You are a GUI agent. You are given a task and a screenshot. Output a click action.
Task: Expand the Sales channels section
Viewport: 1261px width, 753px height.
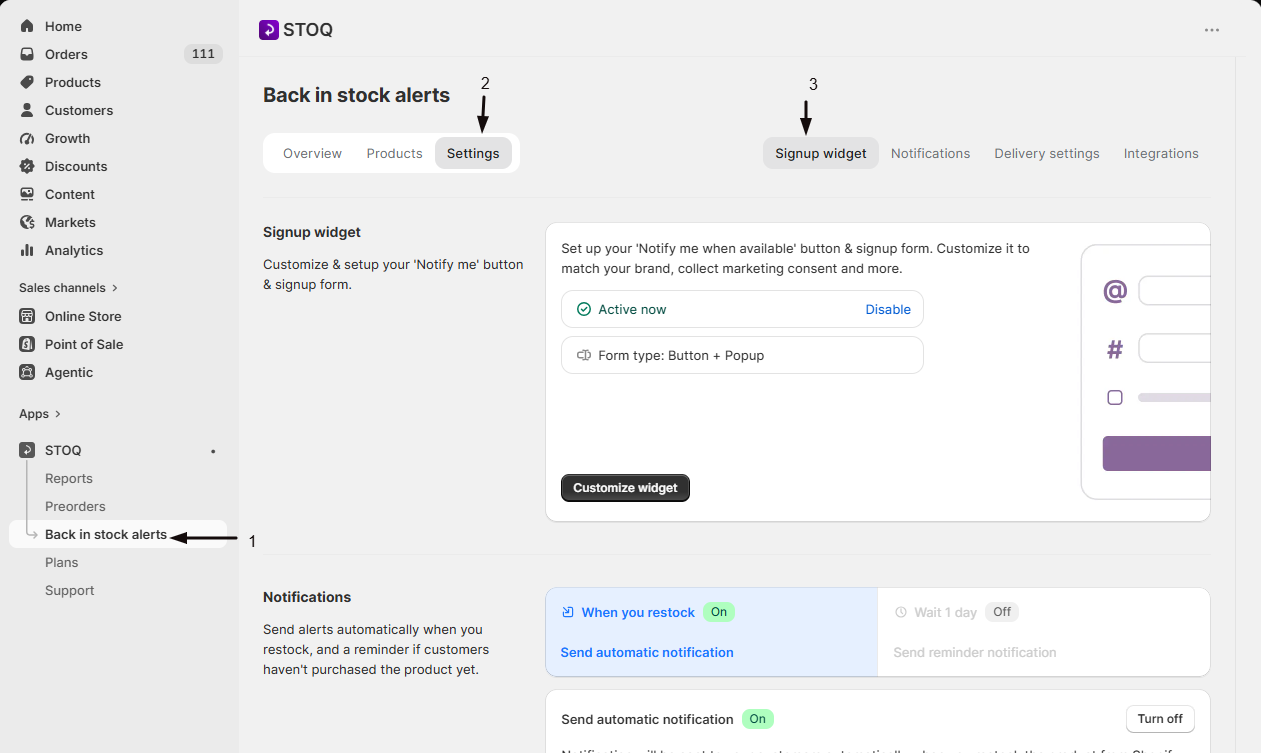(68, 288)
